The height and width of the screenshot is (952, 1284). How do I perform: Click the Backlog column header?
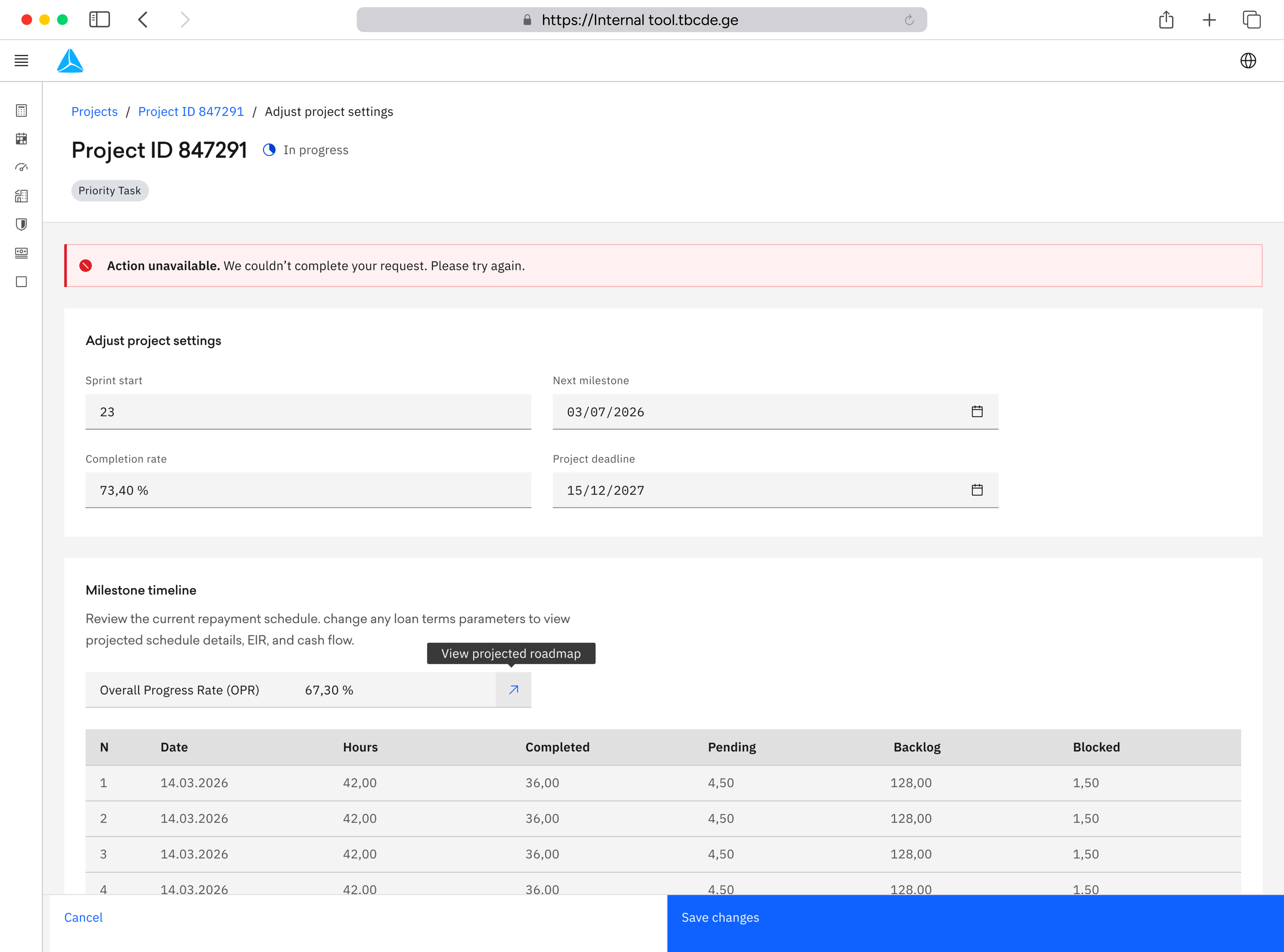[x=917, y=747]
